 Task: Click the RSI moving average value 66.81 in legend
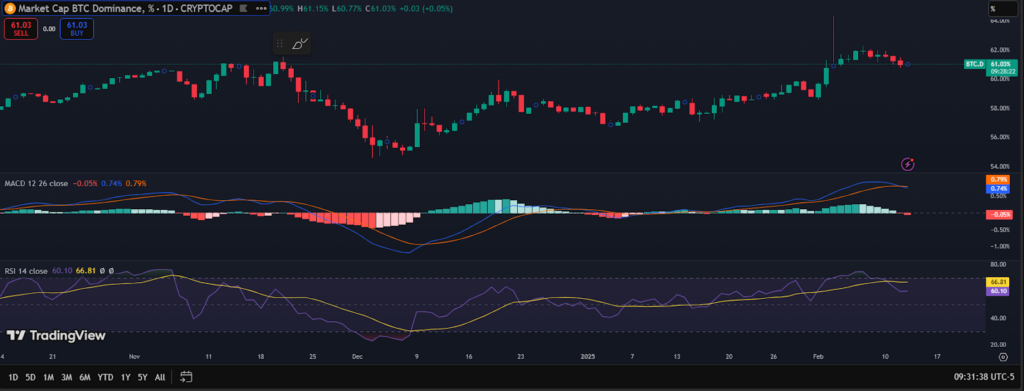click(x=86, y=270)
